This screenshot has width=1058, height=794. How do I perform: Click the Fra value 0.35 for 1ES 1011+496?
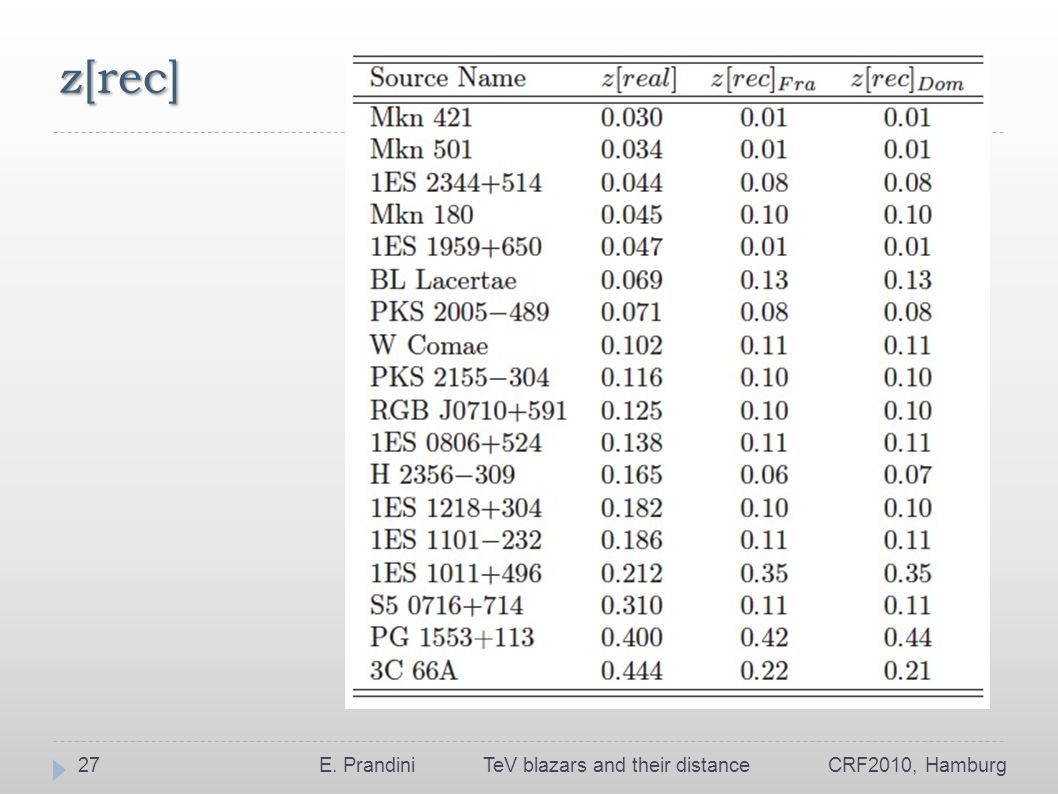pyautogui.click(x=764, y=573)
